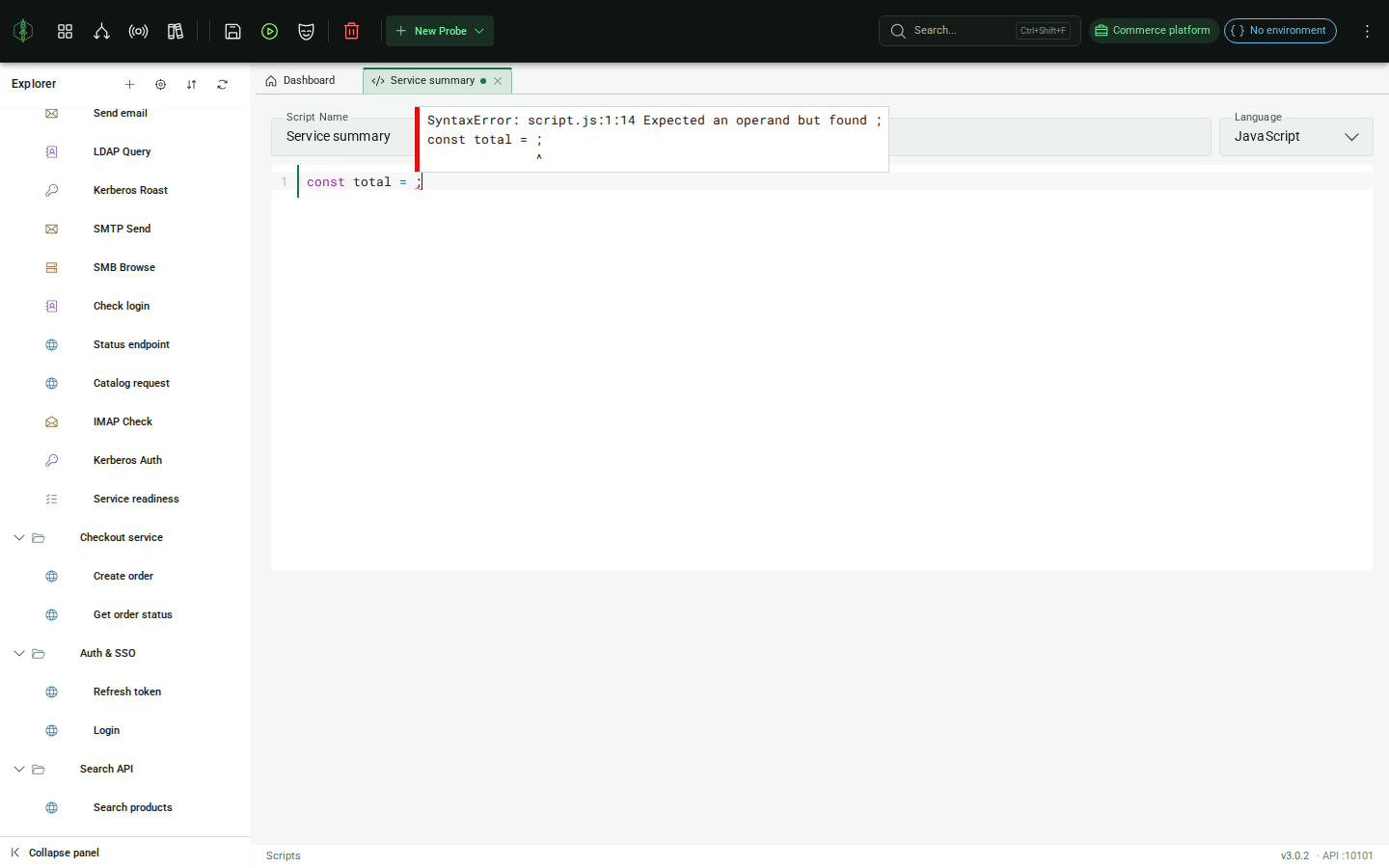The width and height of the screenshot is (1389, 868).
Task: Click the theater mask icon in toolbar
Action: (x=306, y=31)
